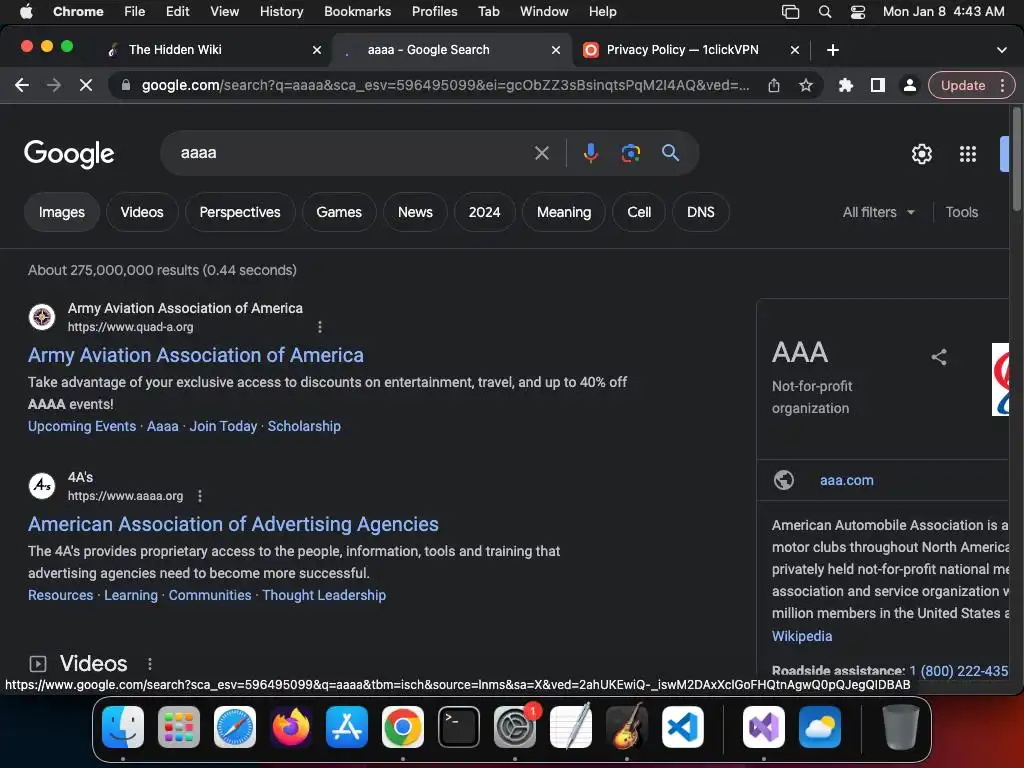This screenshot has width=1024, height=768.
Task: Start voice search with the microphone icon
Action: click(590, 153)
